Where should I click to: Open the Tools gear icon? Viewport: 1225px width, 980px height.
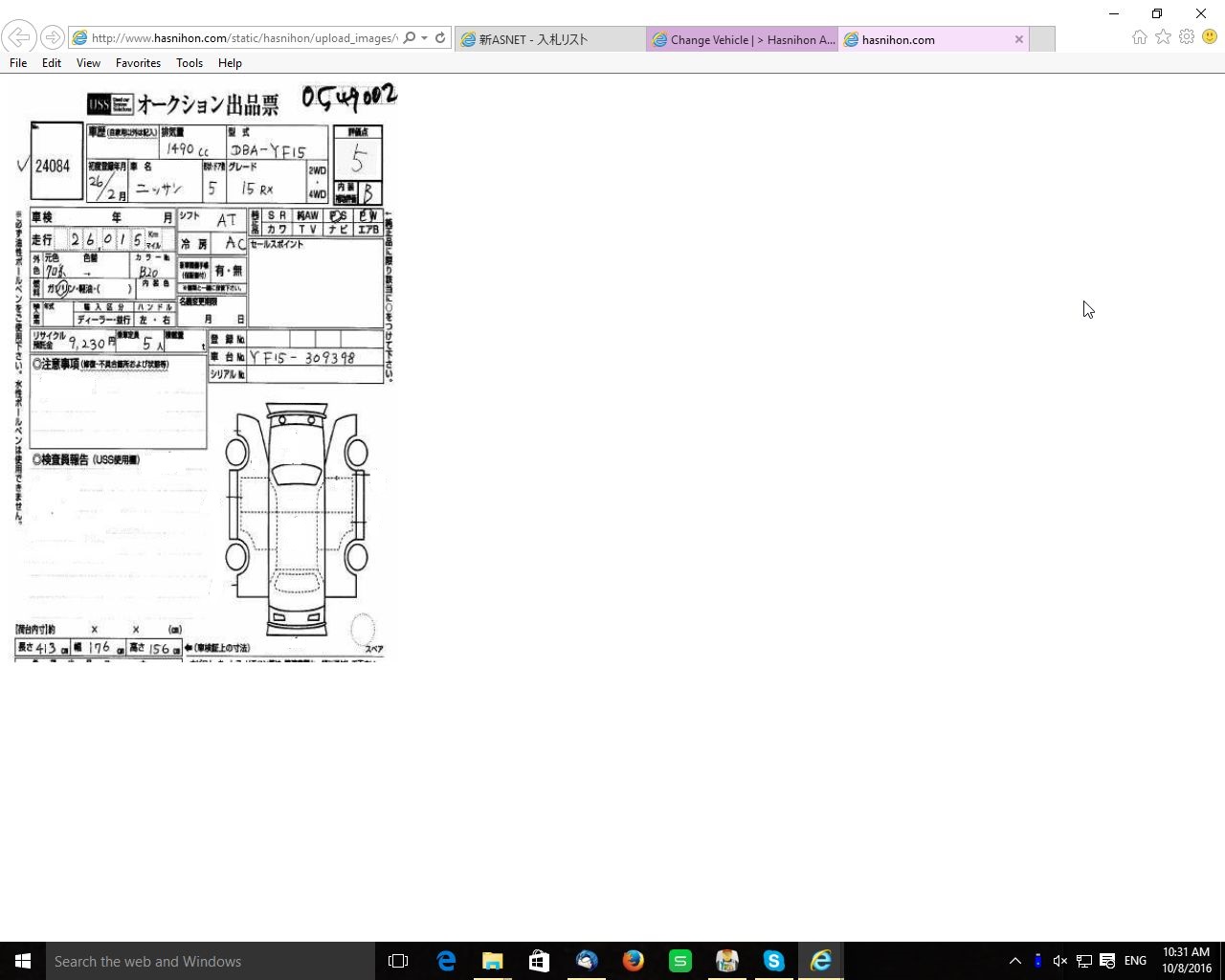coord(1187,36)
